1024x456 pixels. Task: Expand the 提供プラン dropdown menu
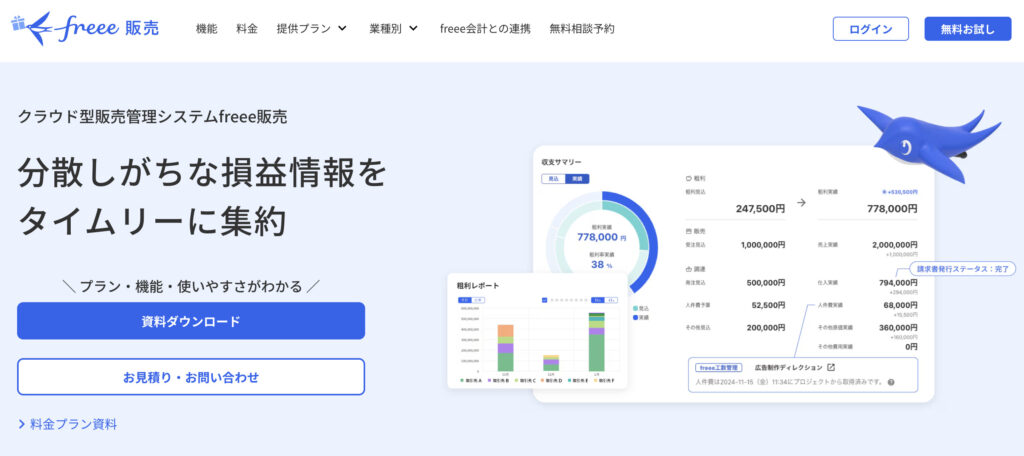312,29
